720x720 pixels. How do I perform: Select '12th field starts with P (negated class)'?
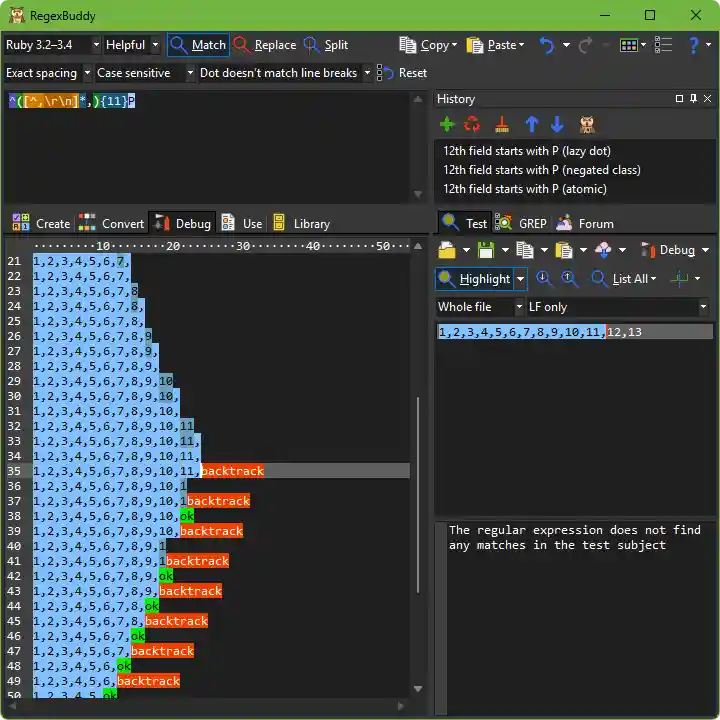click(x=541, y=170)
